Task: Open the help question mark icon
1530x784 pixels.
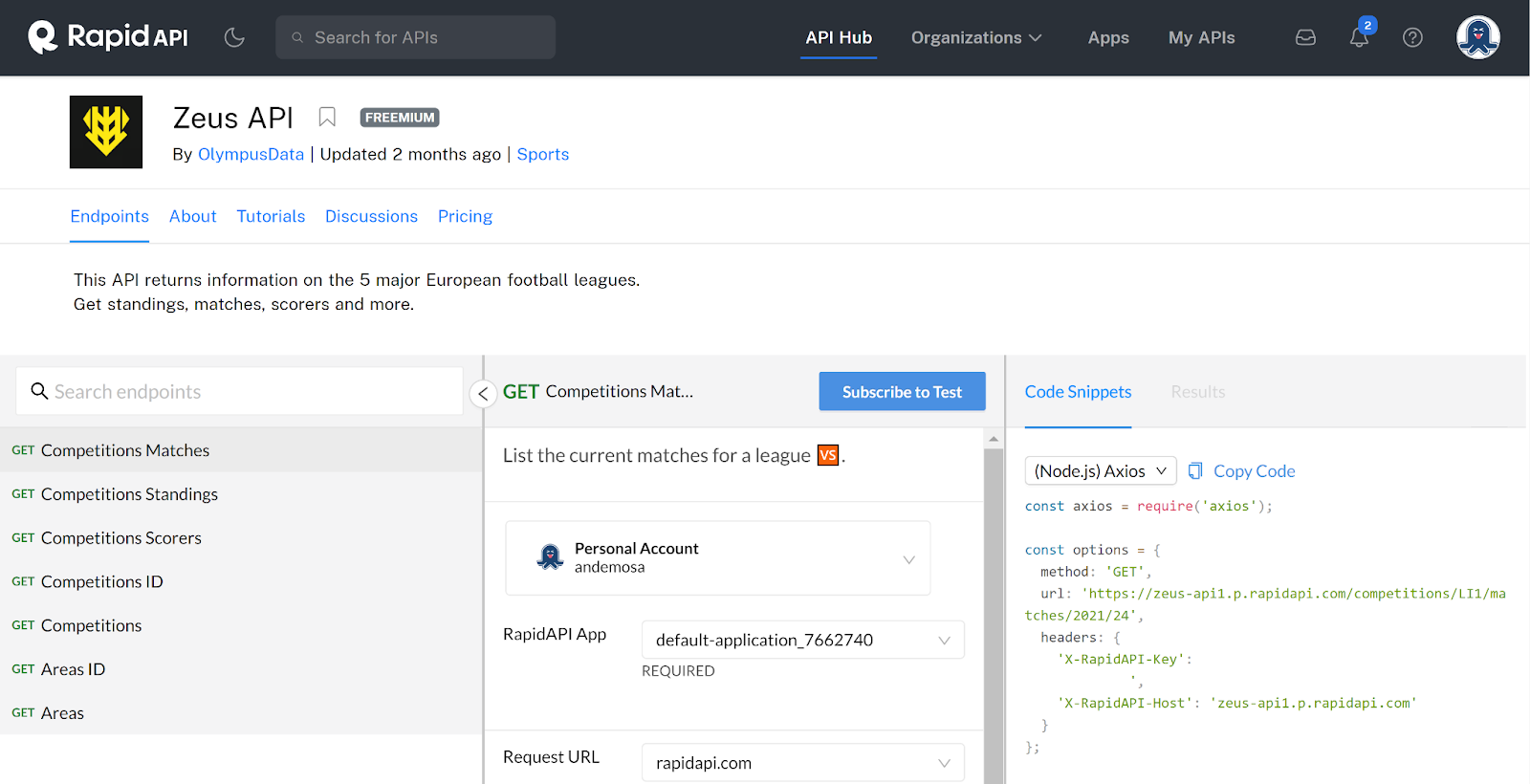Action: coord(1412,37)
